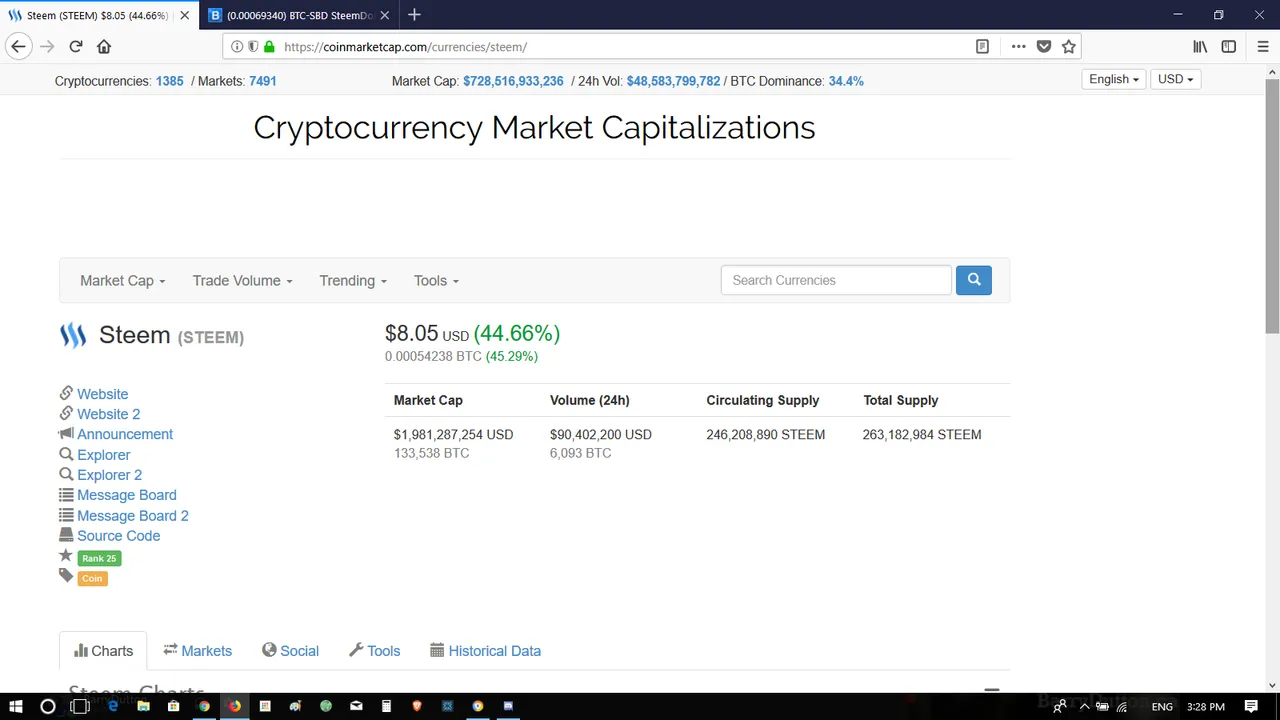The image size is (1280, 720).
Task: Open the Firefox hamburger menu
Action: [x=1262, y=46]
